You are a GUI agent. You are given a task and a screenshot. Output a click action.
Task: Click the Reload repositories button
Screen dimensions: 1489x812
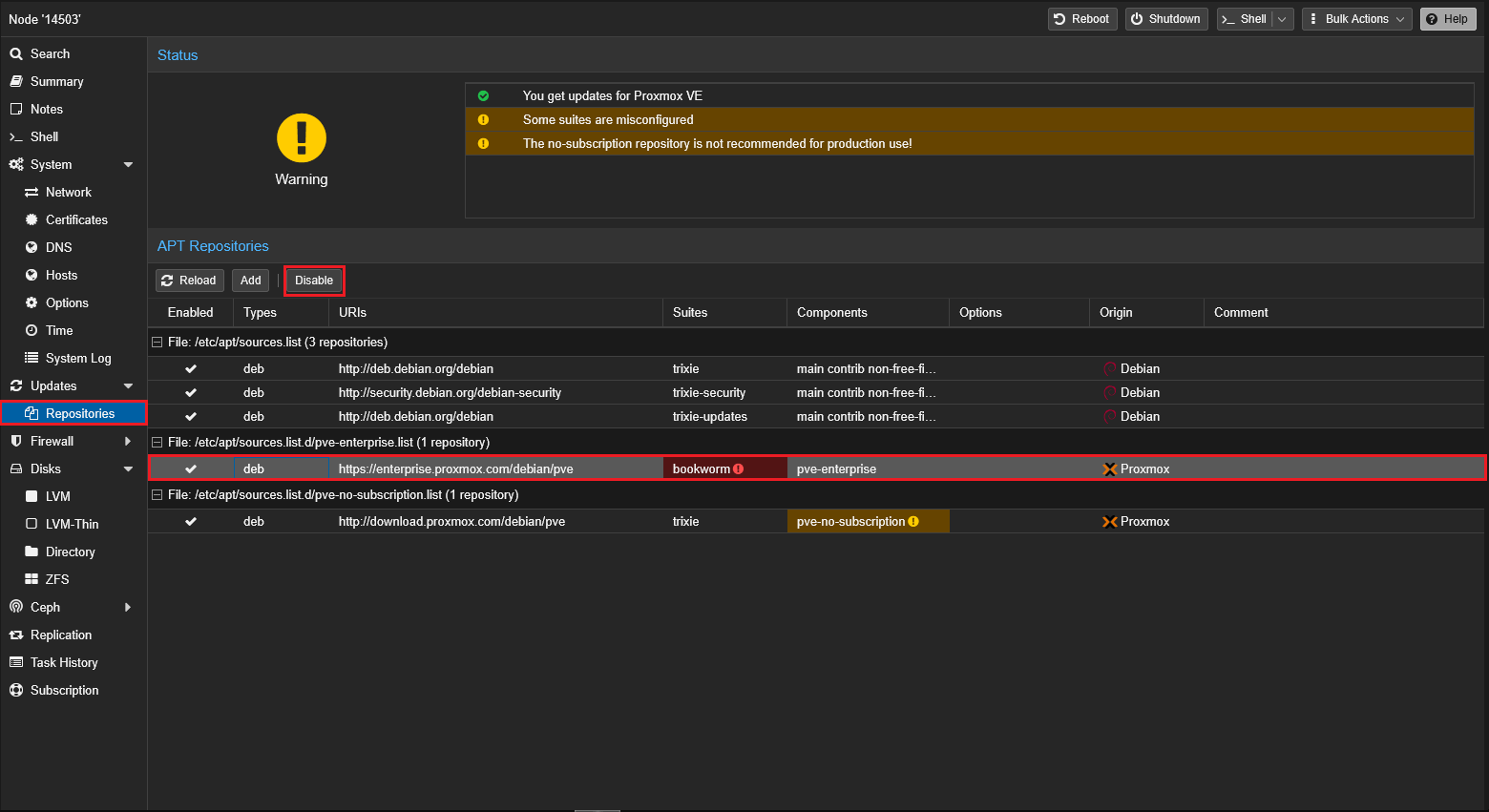point(189,281)
